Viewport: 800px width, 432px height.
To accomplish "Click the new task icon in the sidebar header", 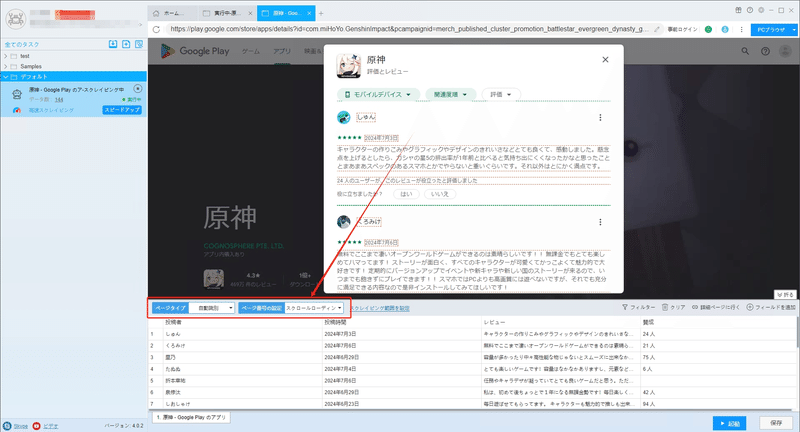I will 126,44.
